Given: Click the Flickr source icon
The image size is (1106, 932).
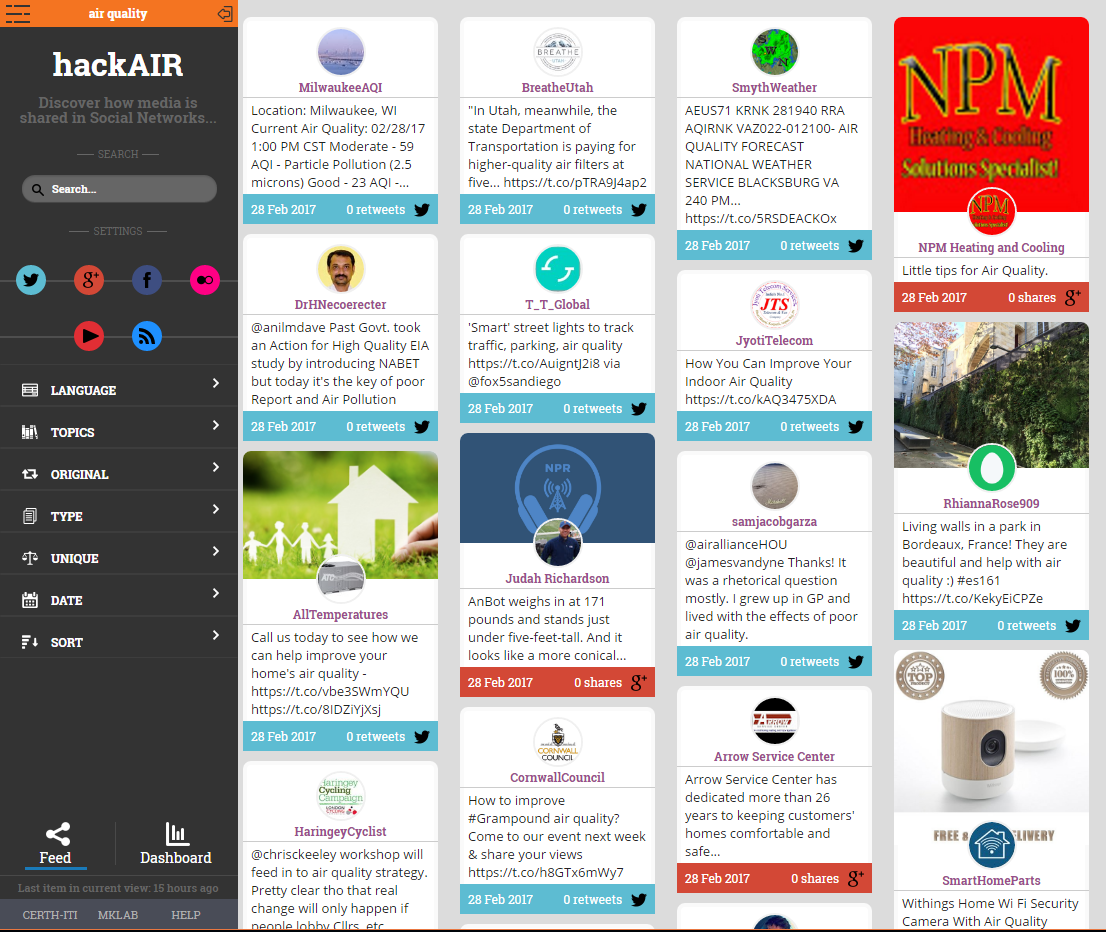Looking at the screenshot, I should (205, 280).
